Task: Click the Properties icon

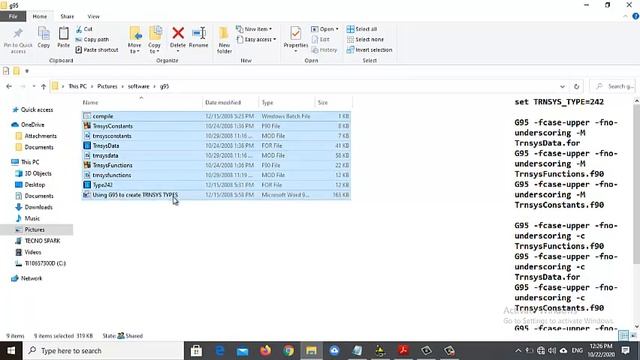Action: [x=296, y=33]
